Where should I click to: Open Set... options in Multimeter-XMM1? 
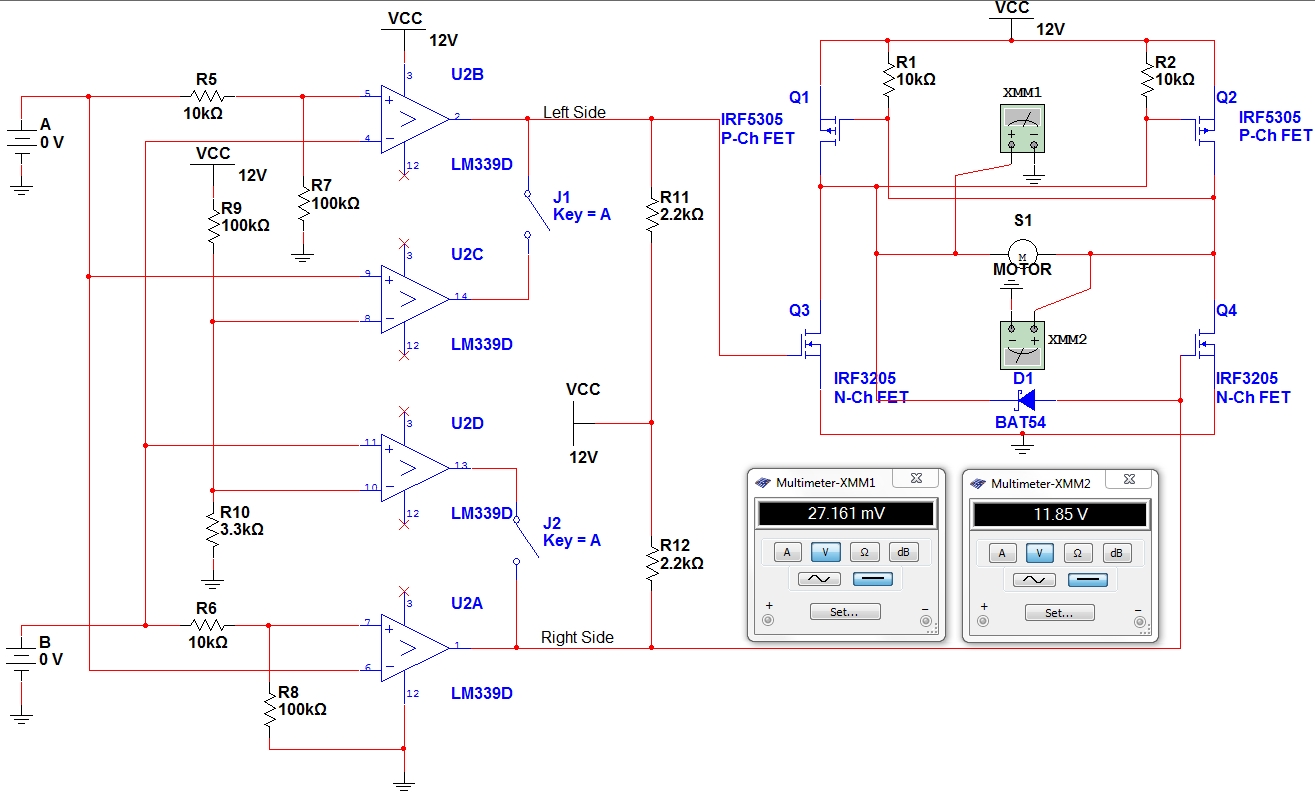(x=845, y=612)
